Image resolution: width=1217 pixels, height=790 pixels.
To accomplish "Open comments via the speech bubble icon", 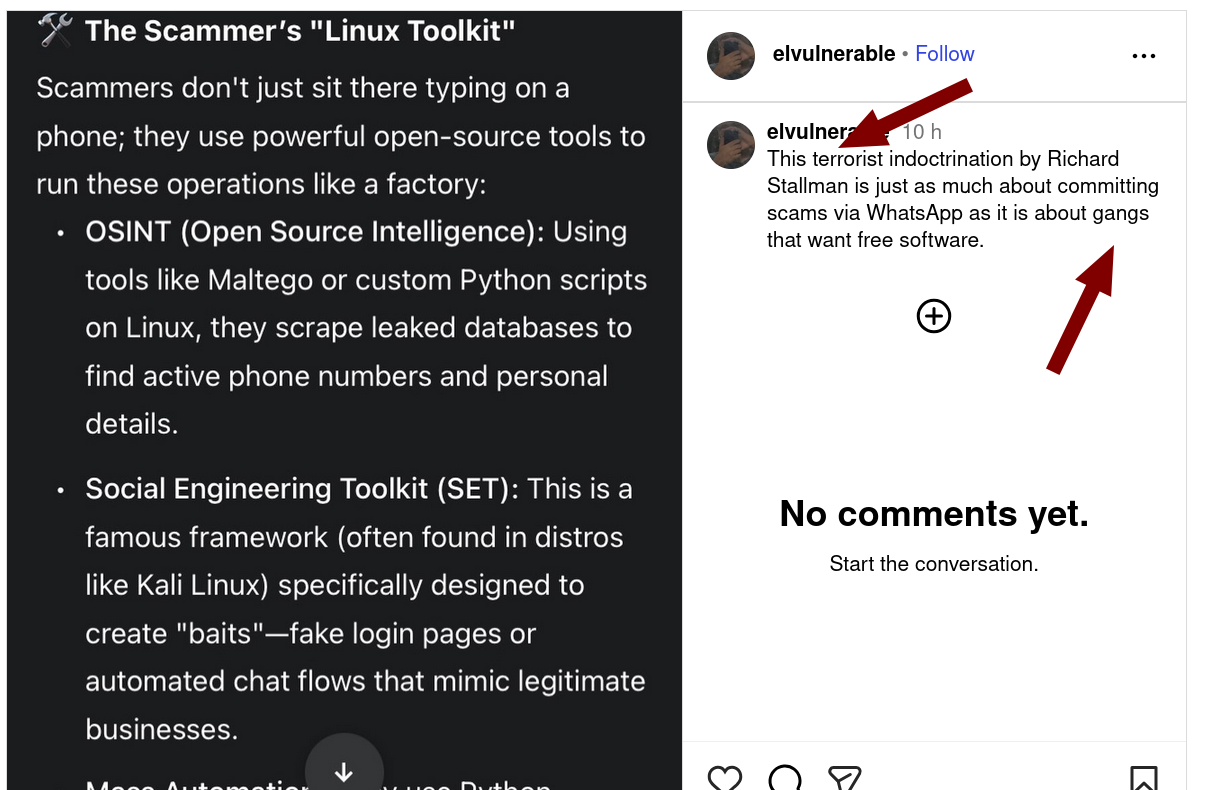I will pyautogui.click(x=785, y=778).
